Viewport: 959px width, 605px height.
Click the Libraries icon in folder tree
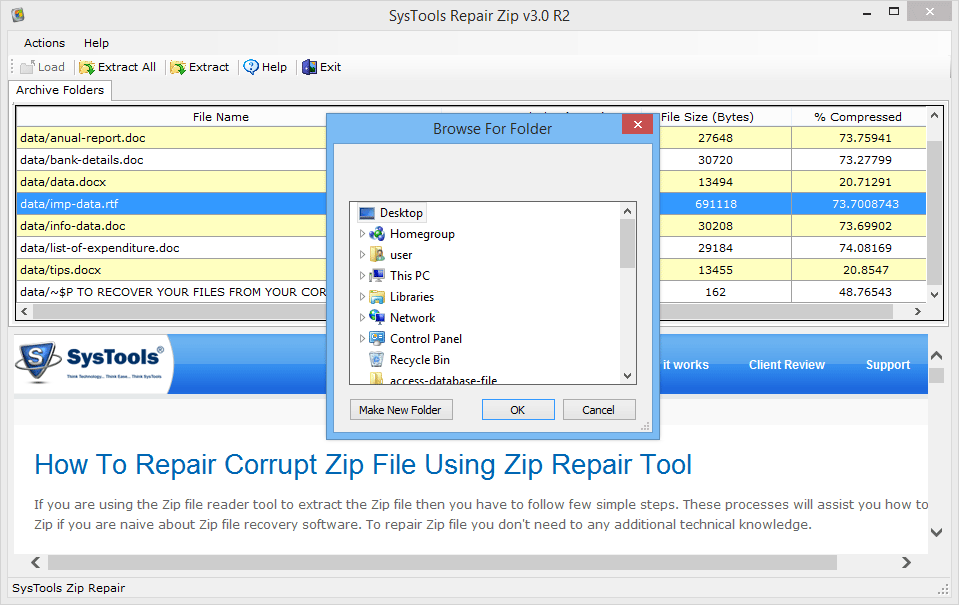(x=377, y=297)
